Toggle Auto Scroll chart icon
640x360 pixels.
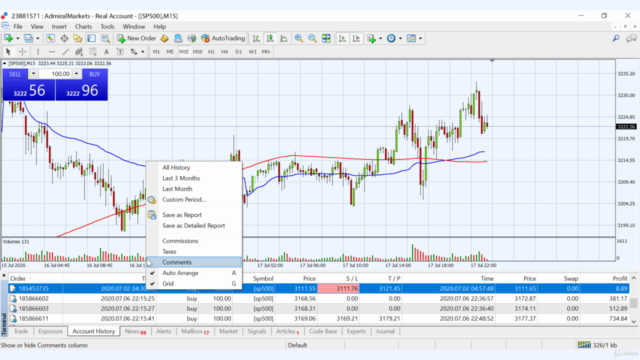coord(342,38)
